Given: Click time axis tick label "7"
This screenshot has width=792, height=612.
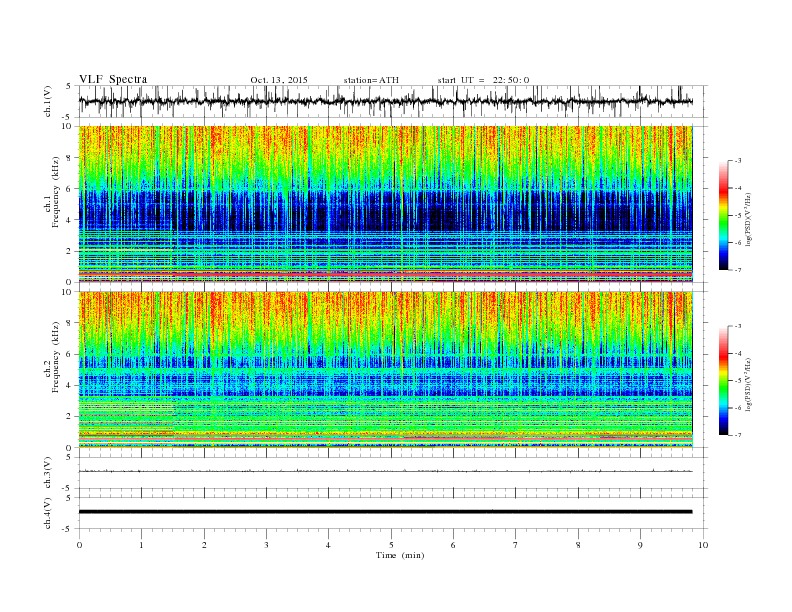Looking at the screenshot, I should 516,545.
